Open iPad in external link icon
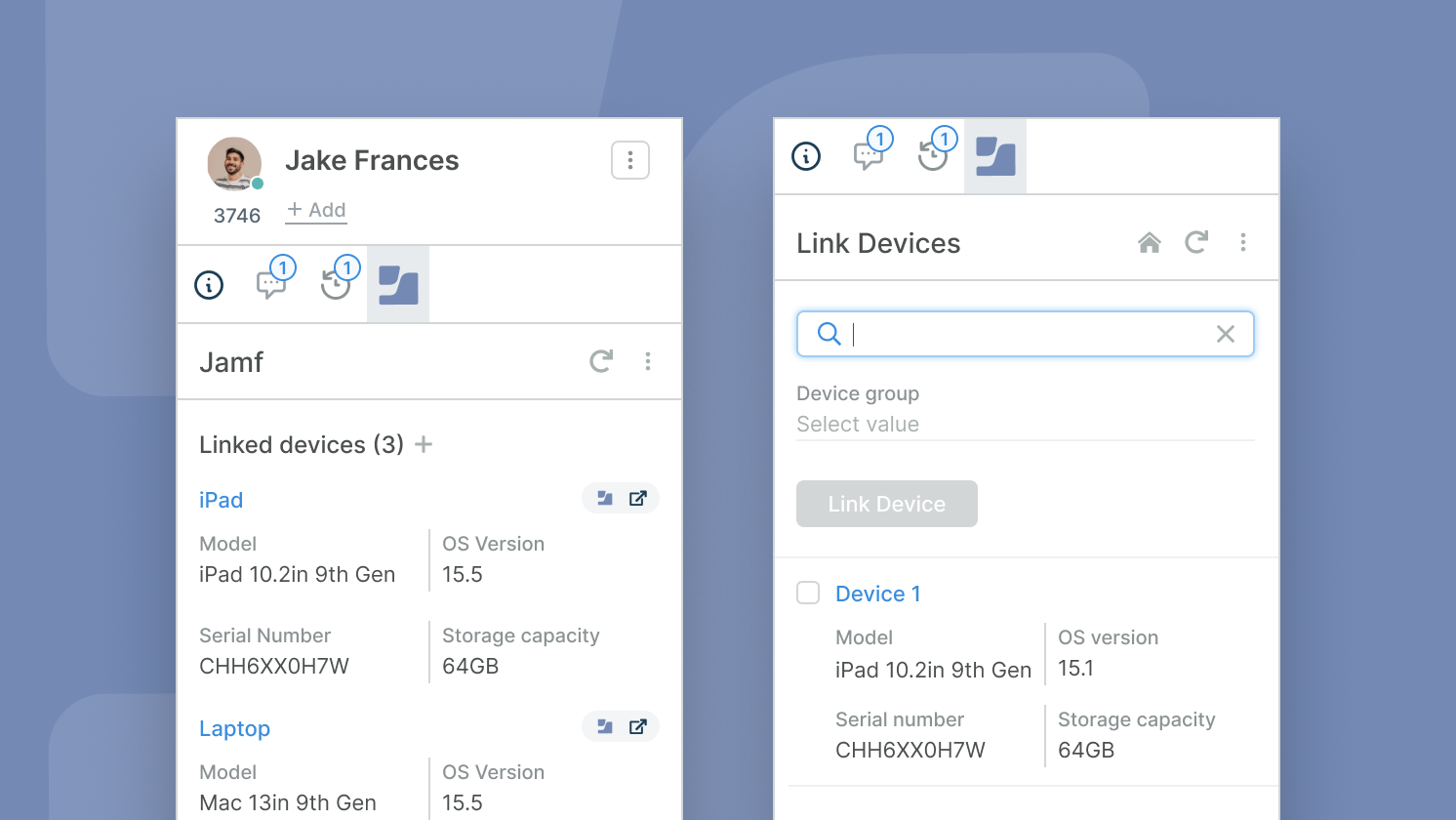 [x=638, y=499]
